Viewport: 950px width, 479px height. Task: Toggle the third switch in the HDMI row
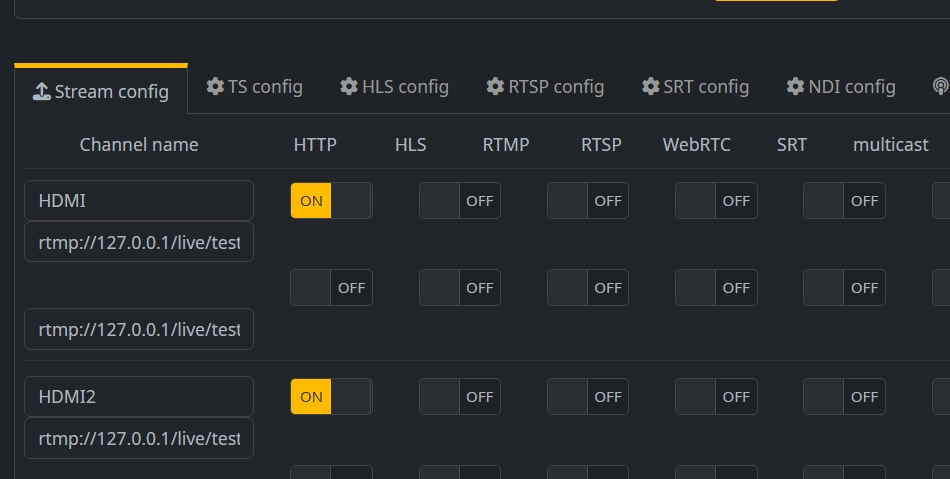click(587, 201)
